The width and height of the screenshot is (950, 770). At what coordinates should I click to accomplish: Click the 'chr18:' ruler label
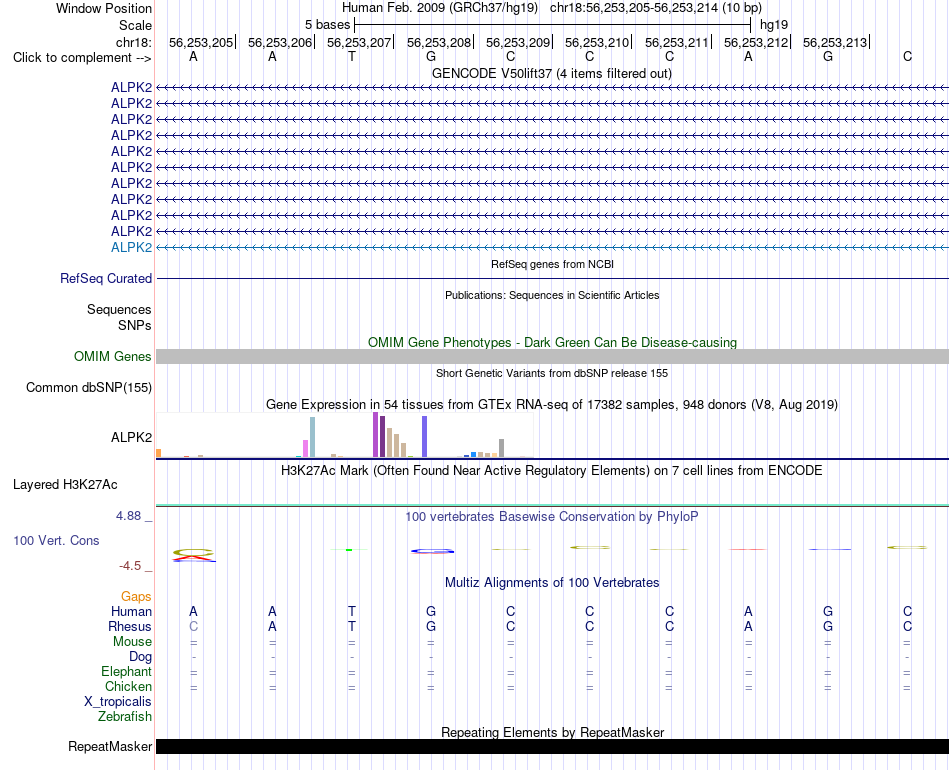click(x=133, y=42)
